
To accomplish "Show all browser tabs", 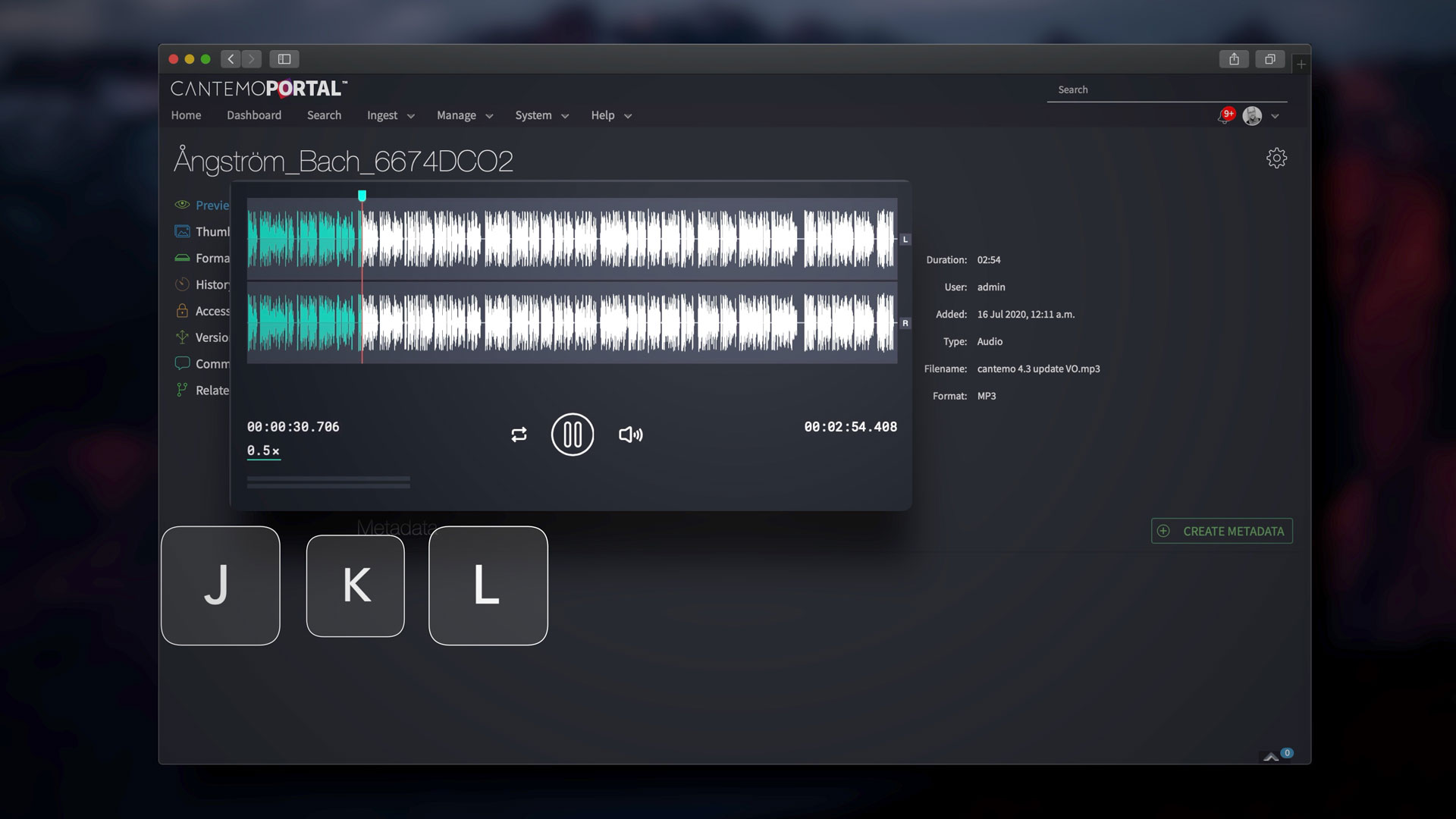I will [x=1269, y=59].
